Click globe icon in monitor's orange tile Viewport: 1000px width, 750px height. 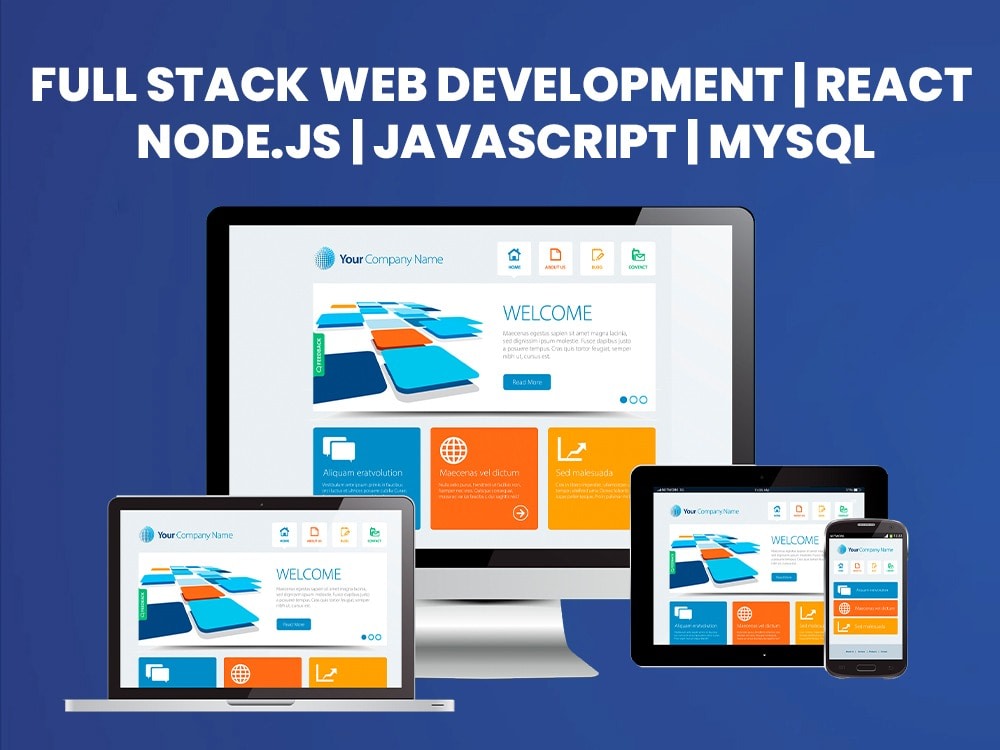[x=453, y=450]
